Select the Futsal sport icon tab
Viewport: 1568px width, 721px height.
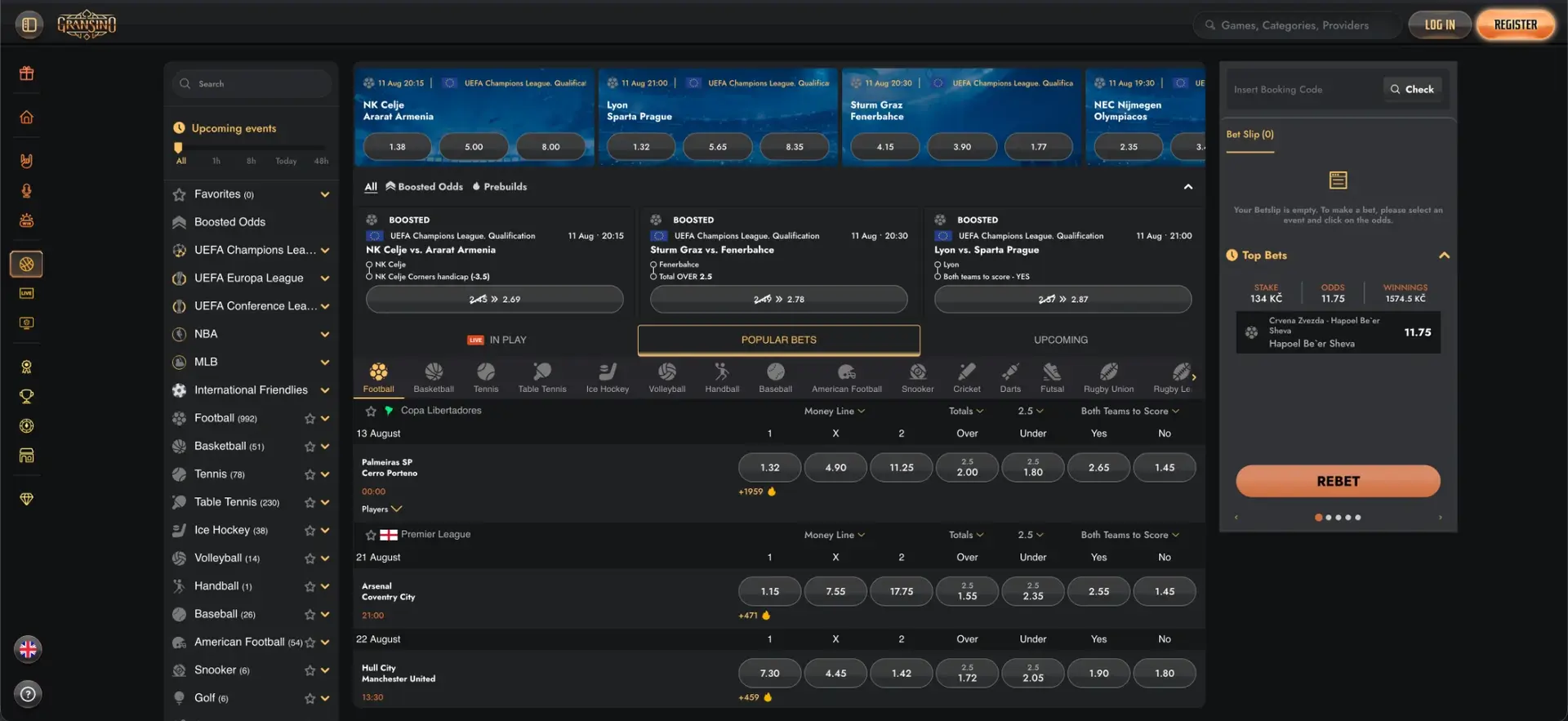(1052, 378)
